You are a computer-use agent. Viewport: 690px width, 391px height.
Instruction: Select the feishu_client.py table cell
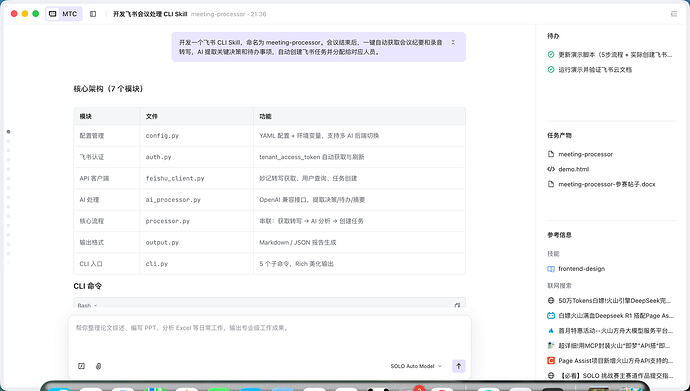coord(196,179)
